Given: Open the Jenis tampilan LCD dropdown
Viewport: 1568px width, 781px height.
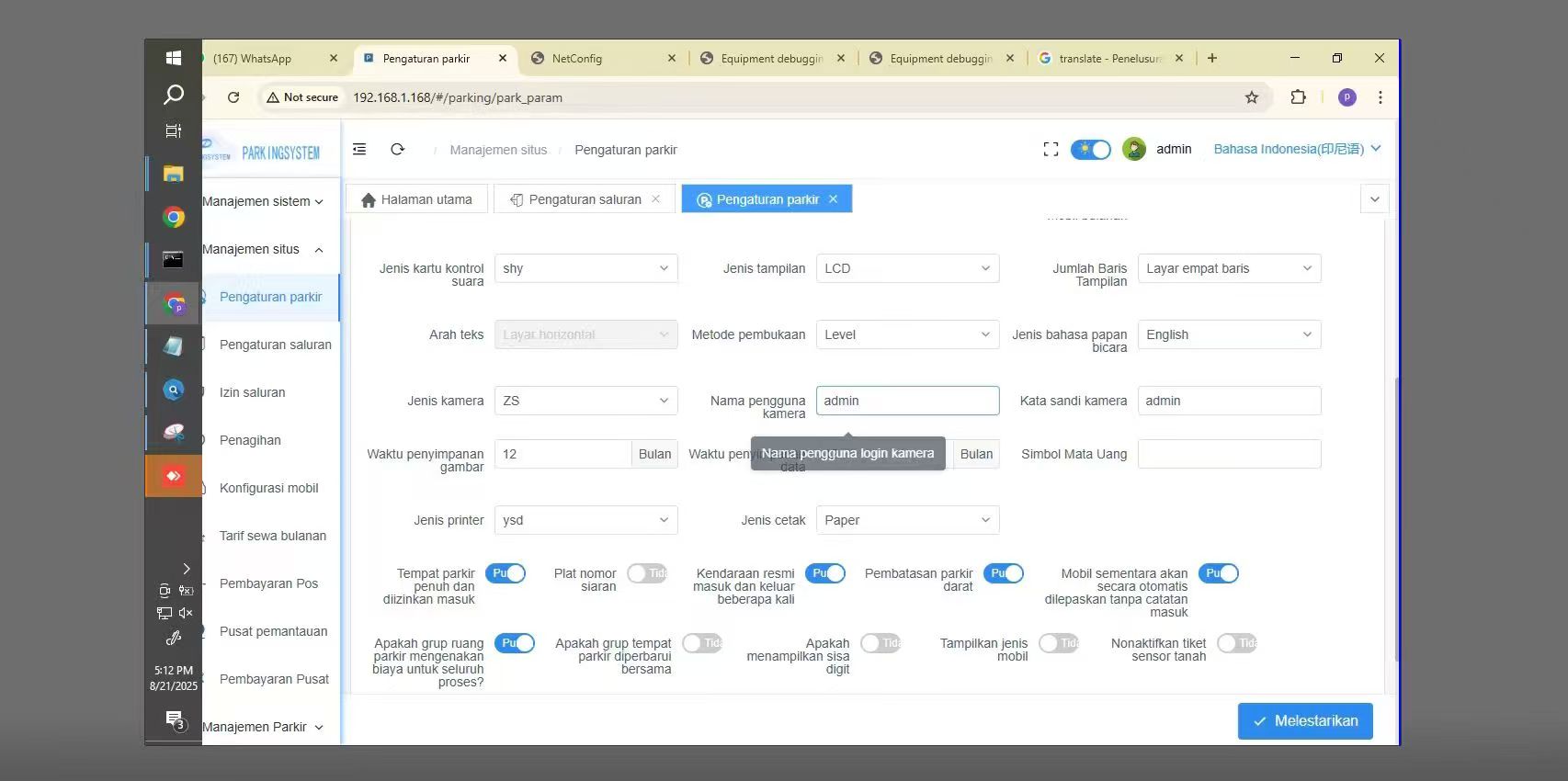Looking at the screenshot, I should 907,268.
